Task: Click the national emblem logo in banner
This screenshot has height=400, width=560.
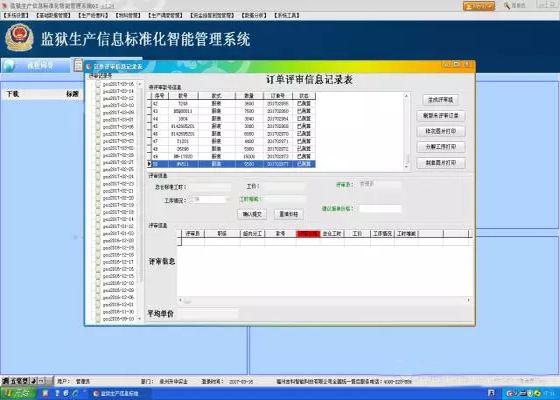Action: [x=19, y=38]
